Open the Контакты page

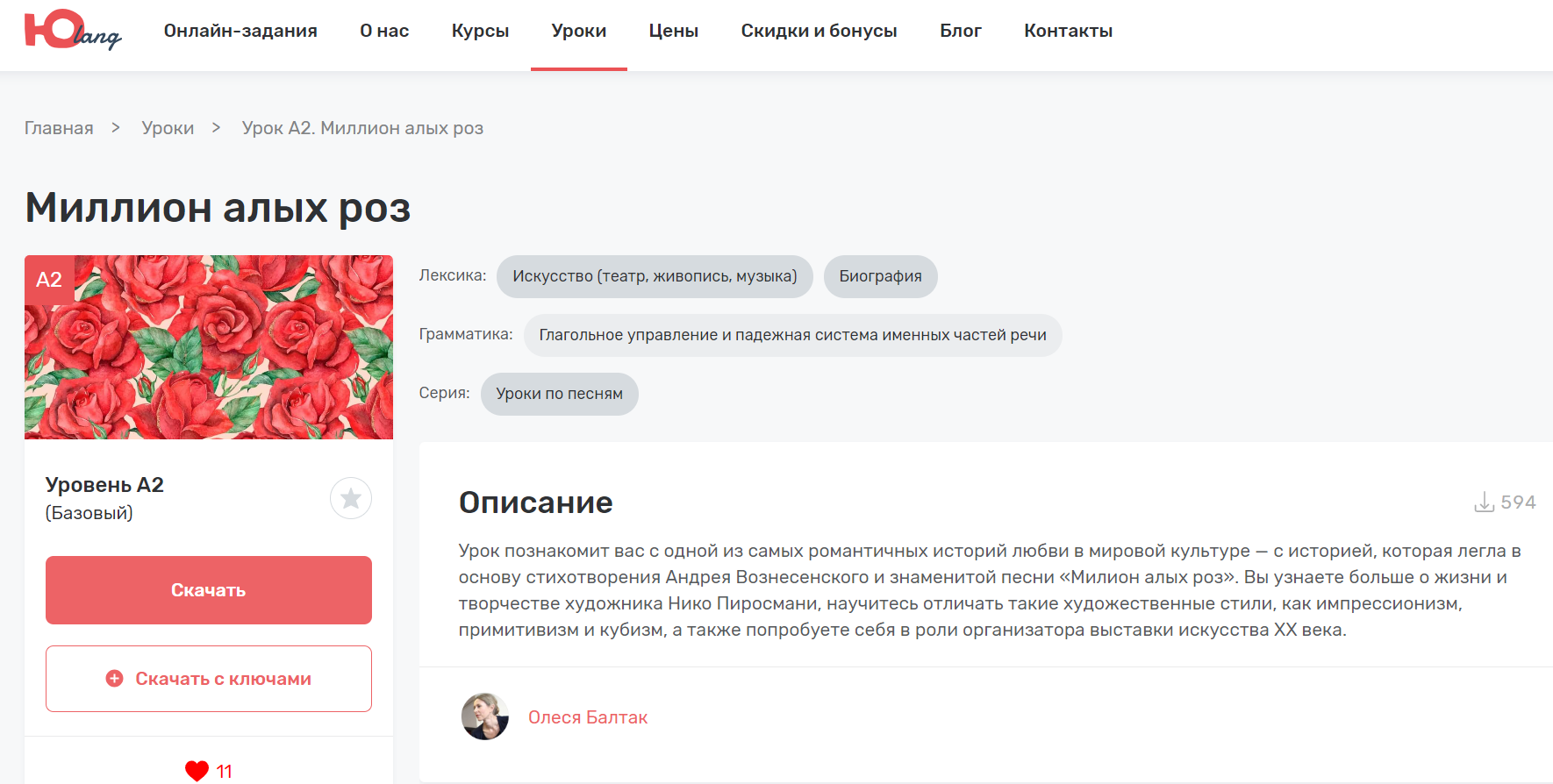[x=1068, y=31]
